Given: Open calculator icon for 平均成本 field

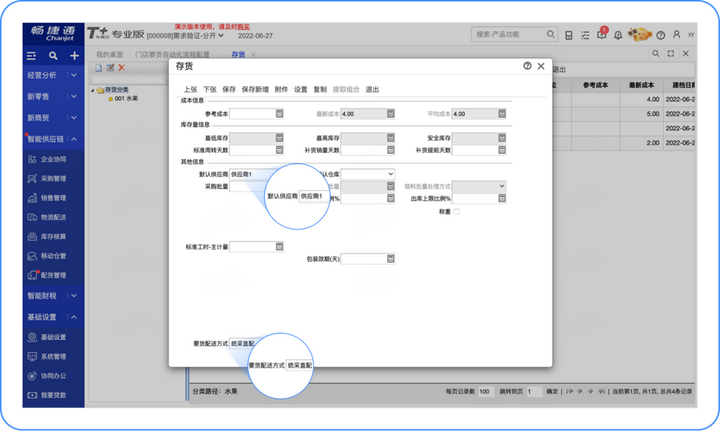Looking at the screenshot, I should 502,113.
